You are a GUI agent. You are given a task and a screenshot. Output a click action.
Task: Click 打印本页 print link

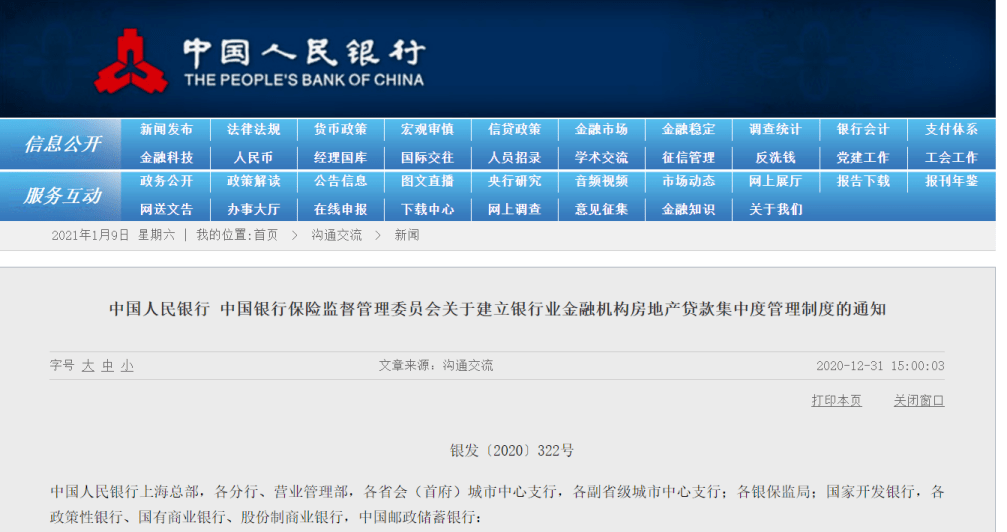tap(836, 401)
